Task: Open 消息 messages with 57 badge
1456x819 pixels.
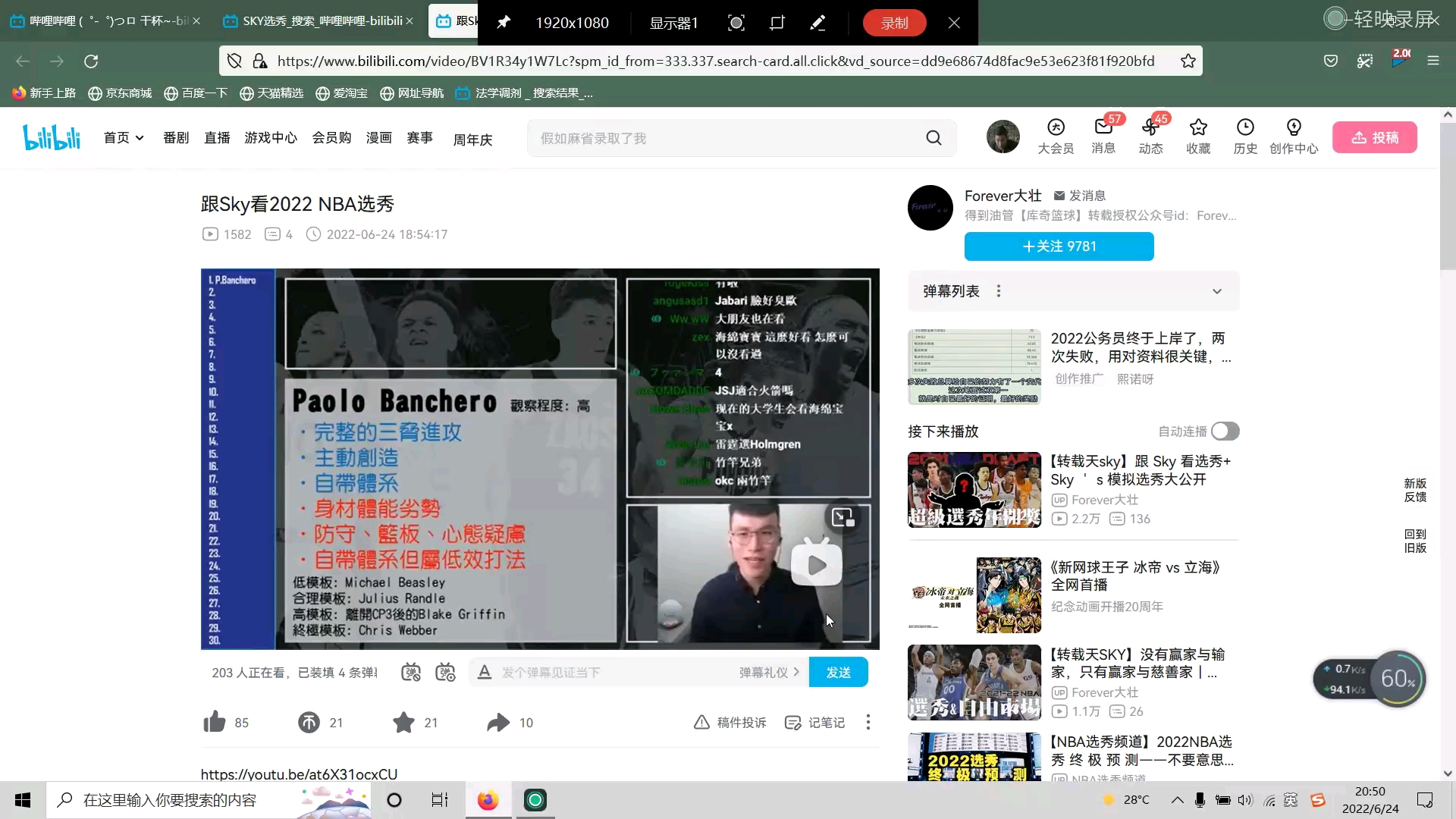Action: pos(1103,137)
